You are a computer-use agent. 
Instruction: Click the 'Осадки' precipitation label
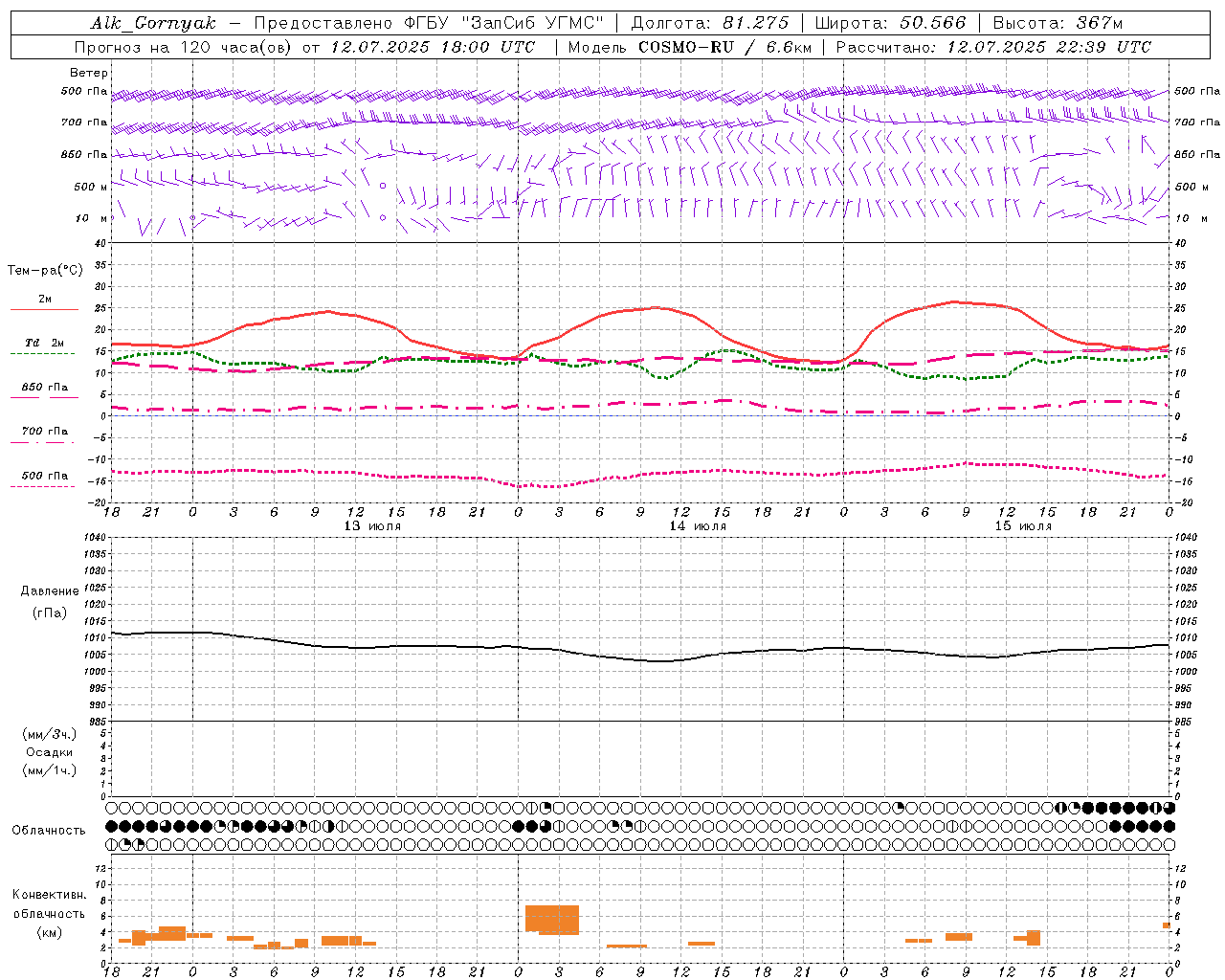49,752
